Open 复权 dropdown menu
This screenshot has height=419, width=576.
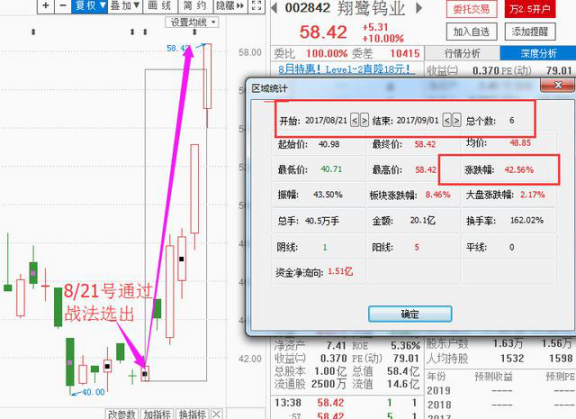pos(90,6)
